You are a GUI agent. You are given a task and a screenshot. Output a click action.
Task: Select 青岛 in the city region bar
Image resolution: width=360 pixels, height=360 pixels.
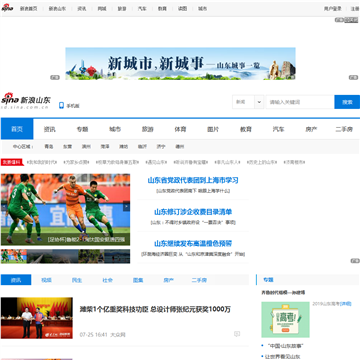click(49, 146)
